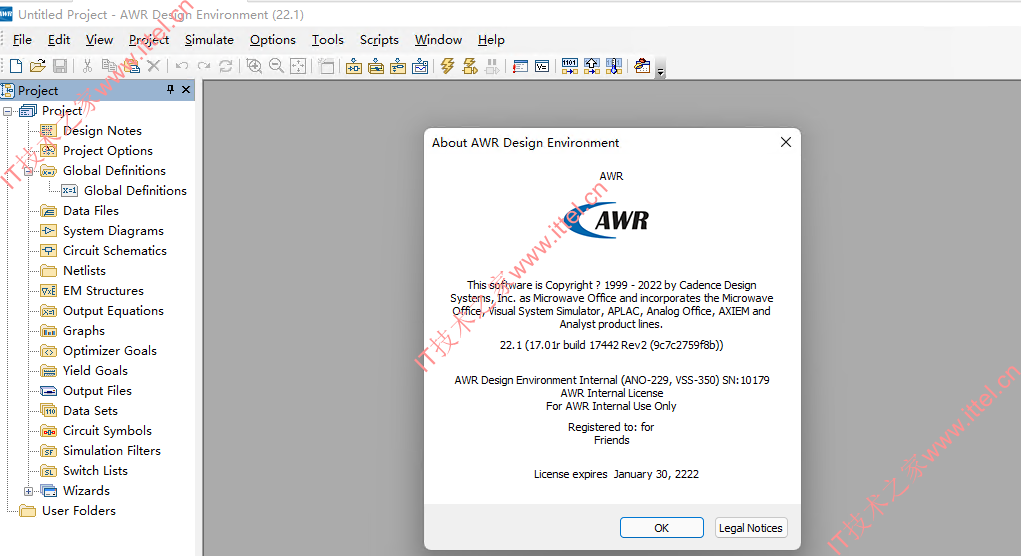1021x556 pixels.
Task: Click the New Graph toolbar icon
Action: pyautogui.click(x=421, y=66)
